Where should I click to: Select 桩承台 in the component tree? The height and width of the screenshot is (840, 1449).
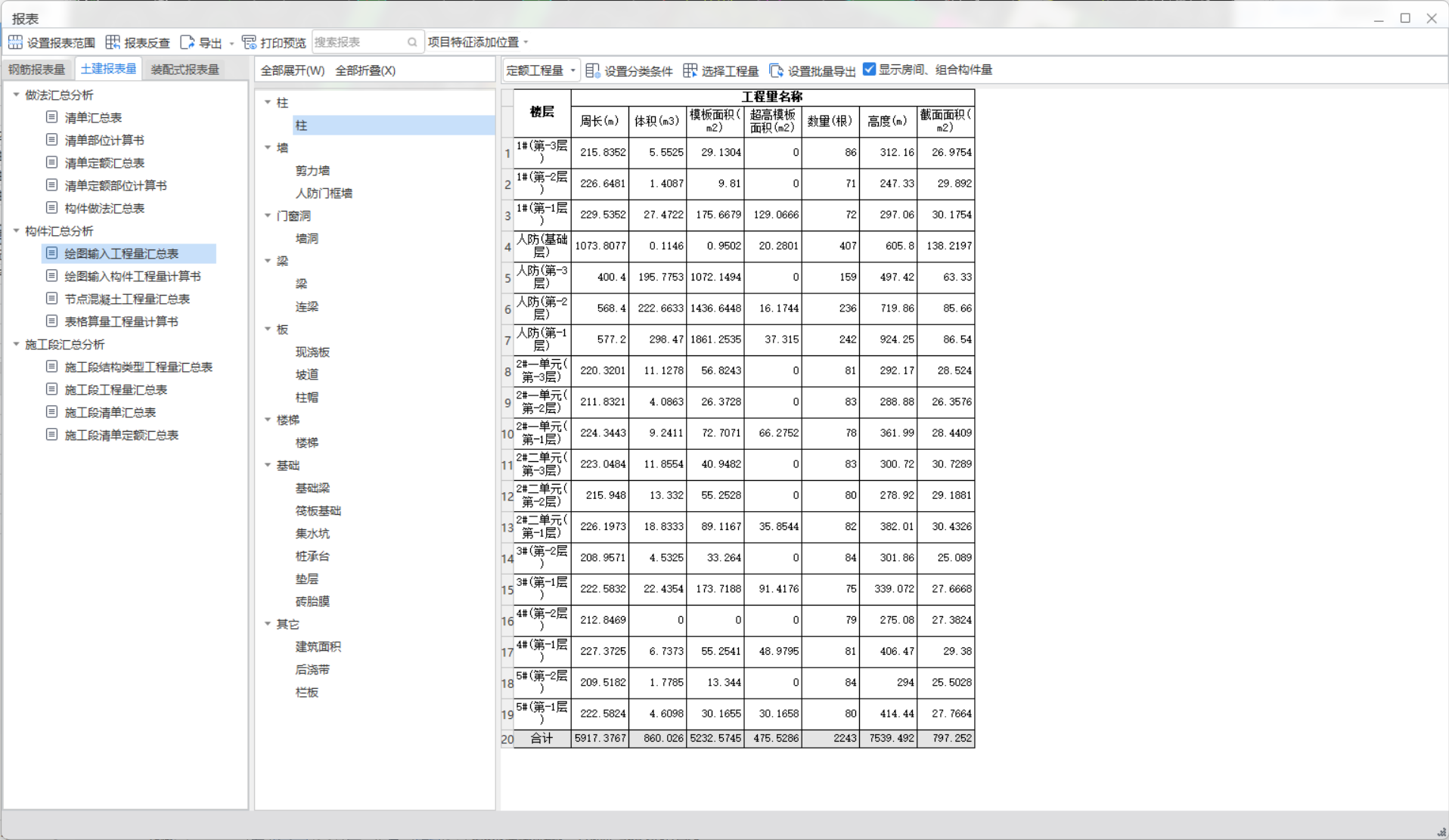coord(312,556)
